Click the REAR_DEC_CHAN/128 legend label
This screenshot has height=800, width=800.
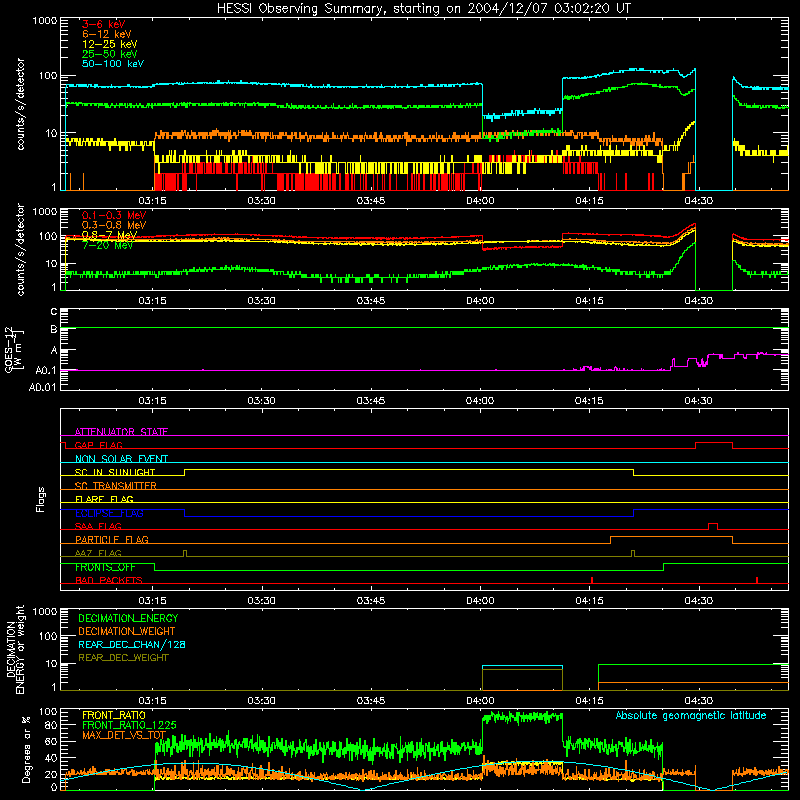pos(132,644)
